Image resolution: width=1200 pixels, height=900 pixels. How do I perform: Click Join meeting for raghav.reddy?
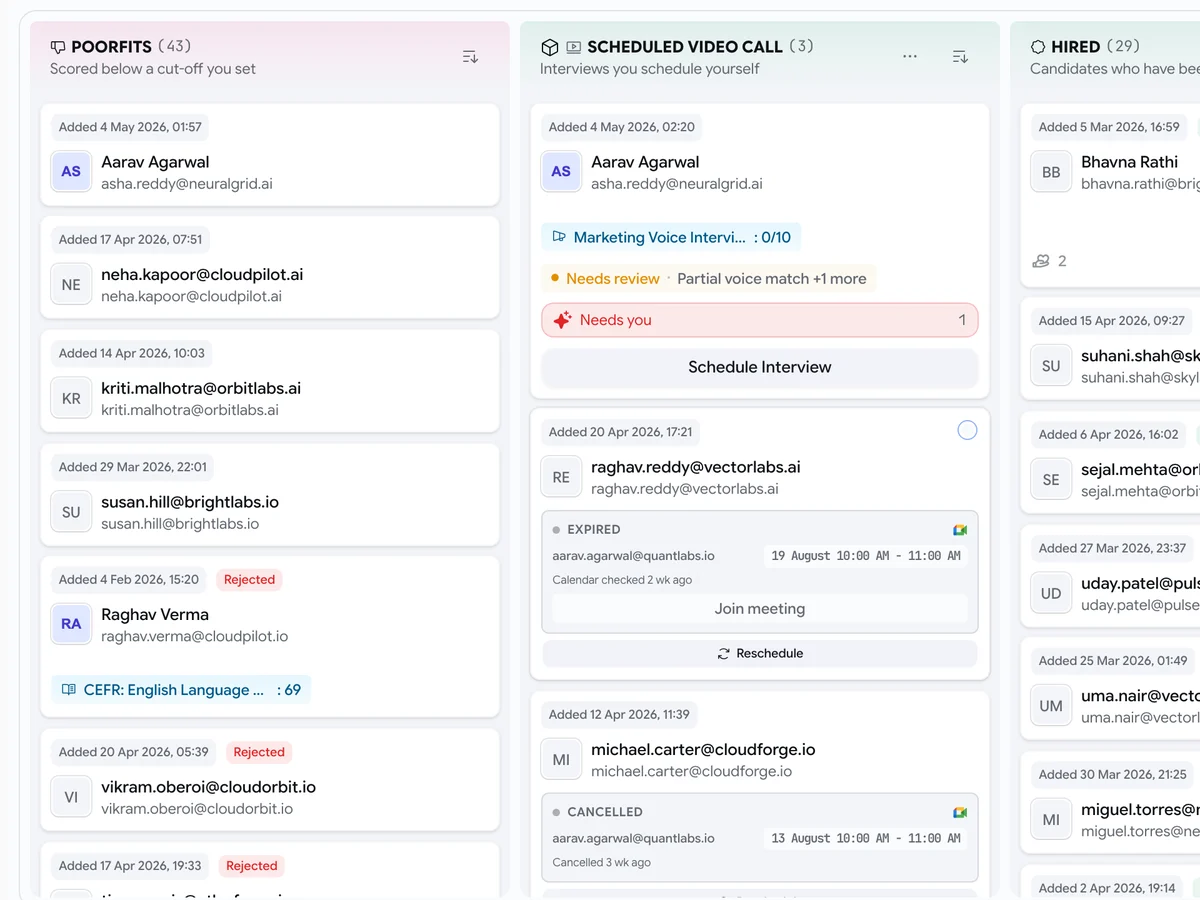[x=760, y=608]
